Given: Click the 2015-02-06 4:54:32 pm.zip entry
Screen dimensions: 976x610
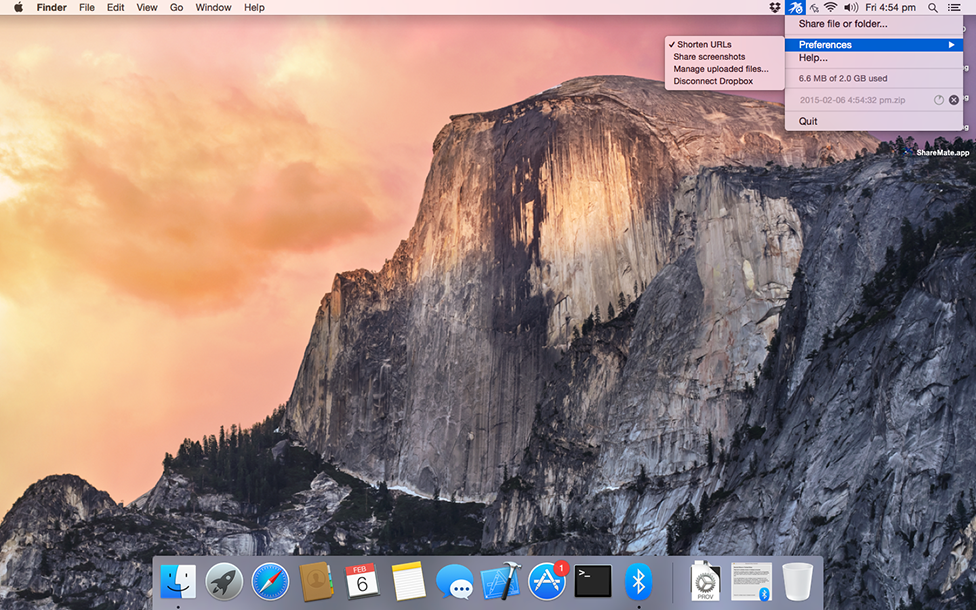Looking at the screenshot, I should point(852,100).
